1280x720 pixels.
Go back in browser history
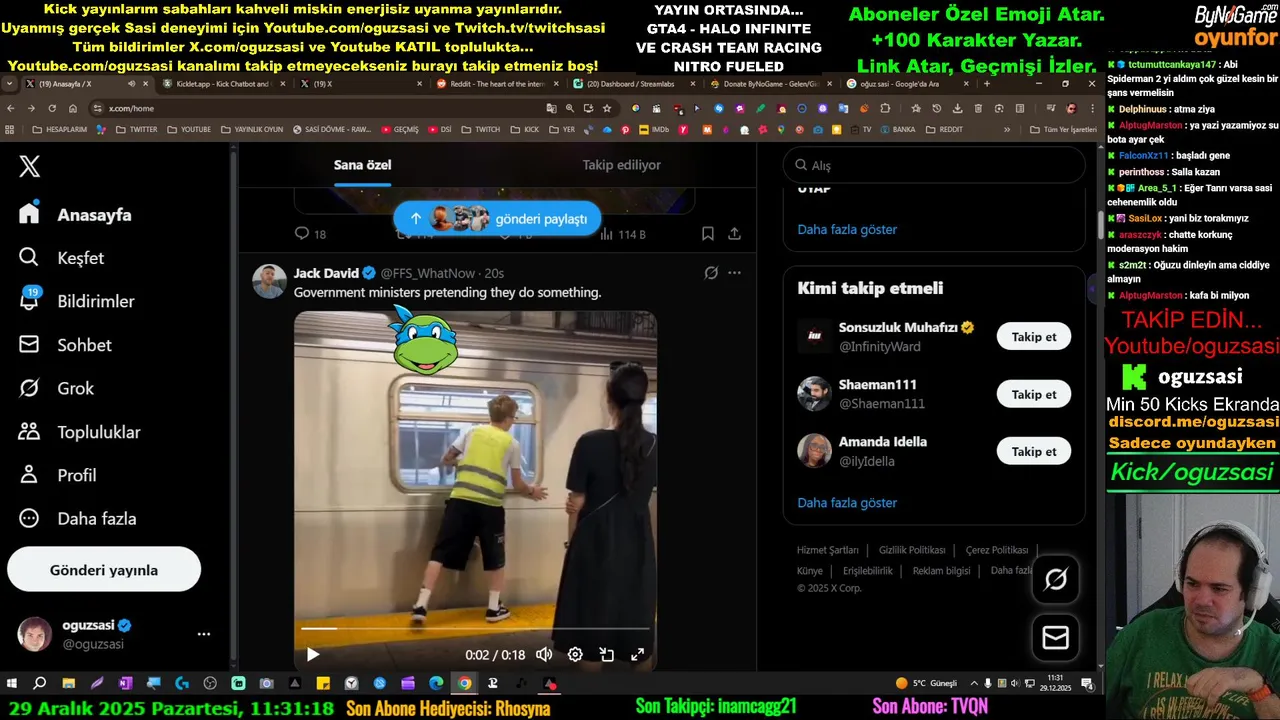click(x=11, y=108)
